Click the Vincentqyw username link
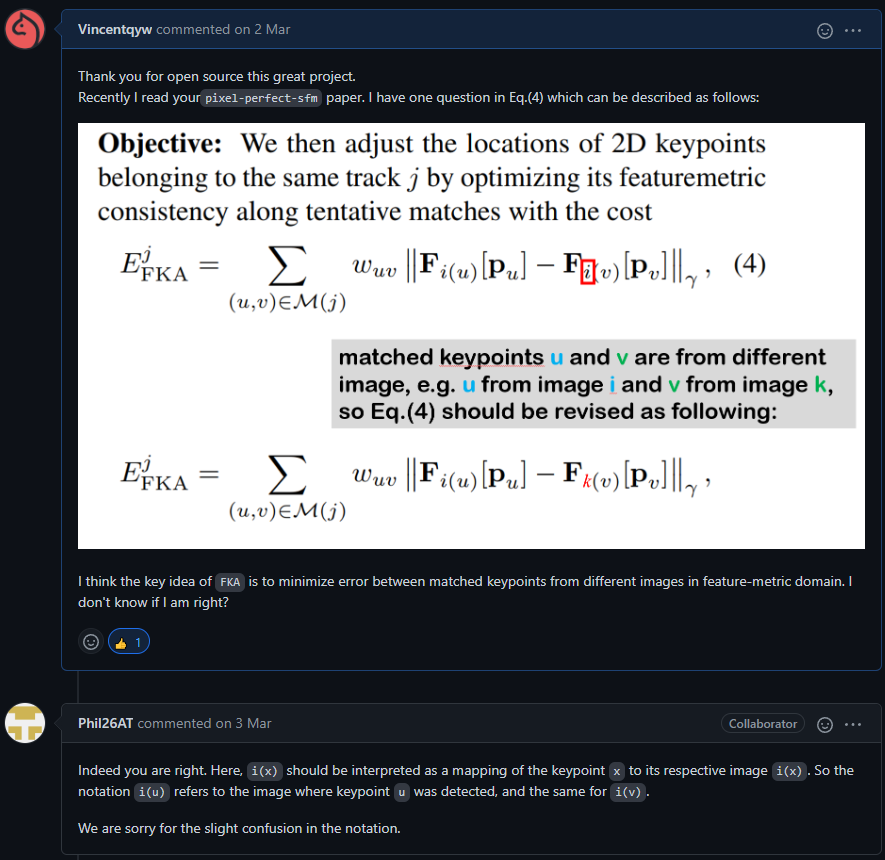 tap(115, 30)
